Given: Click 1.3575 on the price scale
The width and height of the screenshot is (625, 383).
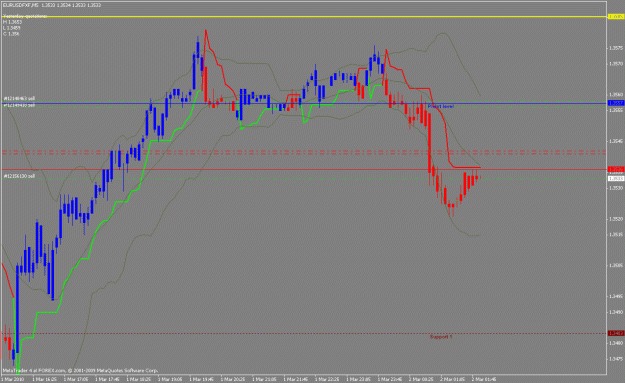Looking at the screenshot, I should 616,48.
